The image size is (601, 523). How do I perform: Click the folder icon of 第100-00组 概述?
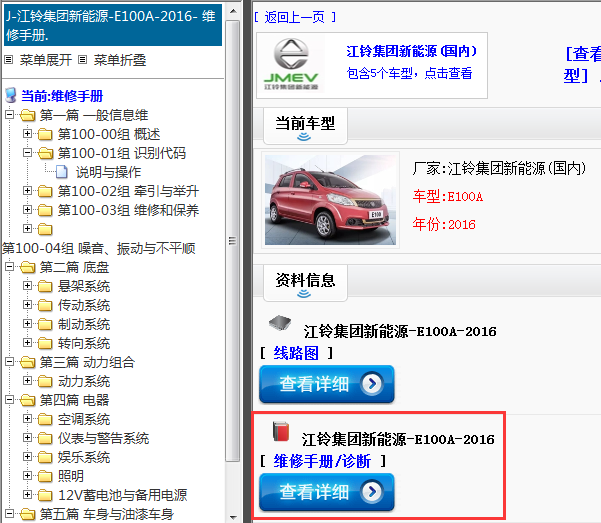point(45,134)
